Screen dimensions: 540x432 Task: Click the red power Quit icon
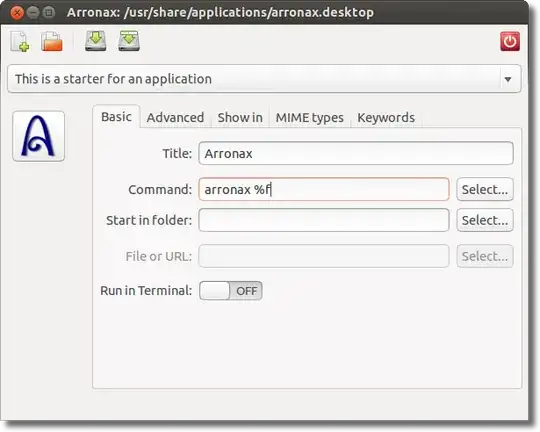pyautogui.click(x=510, y=42)
